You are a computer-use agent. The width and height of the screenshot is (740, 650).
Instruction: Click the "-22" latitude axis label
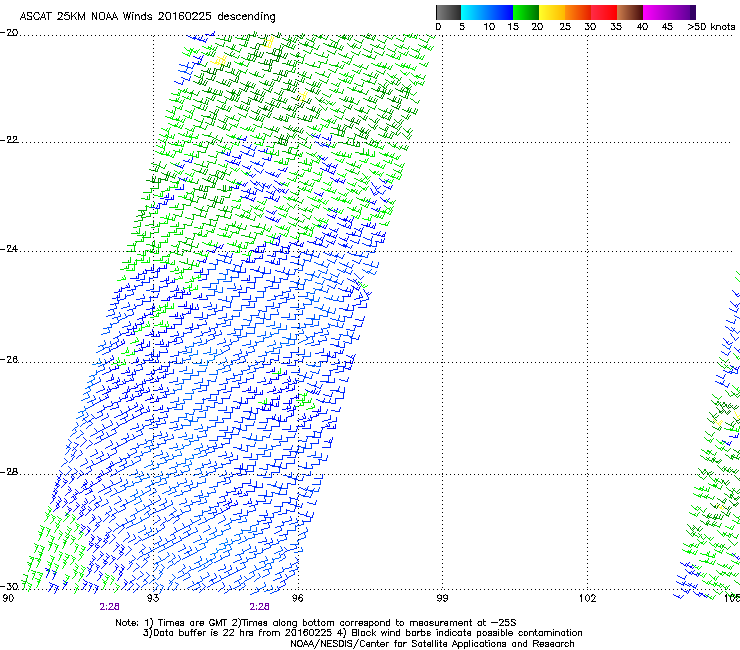(9, 140)
